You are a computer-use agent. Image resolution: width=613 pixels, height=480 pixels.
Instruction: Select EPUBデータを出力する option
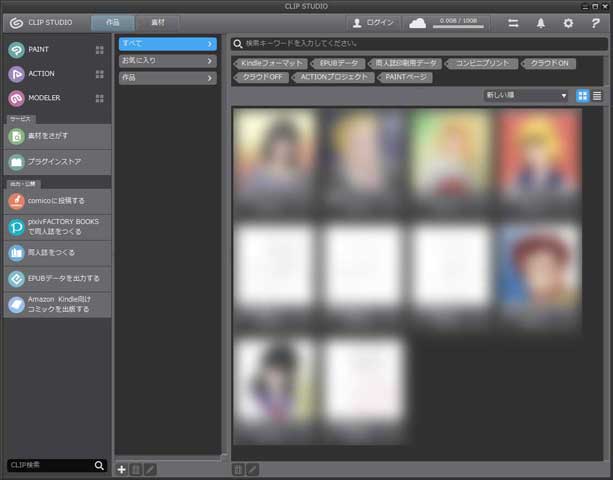tap(57, 279)
